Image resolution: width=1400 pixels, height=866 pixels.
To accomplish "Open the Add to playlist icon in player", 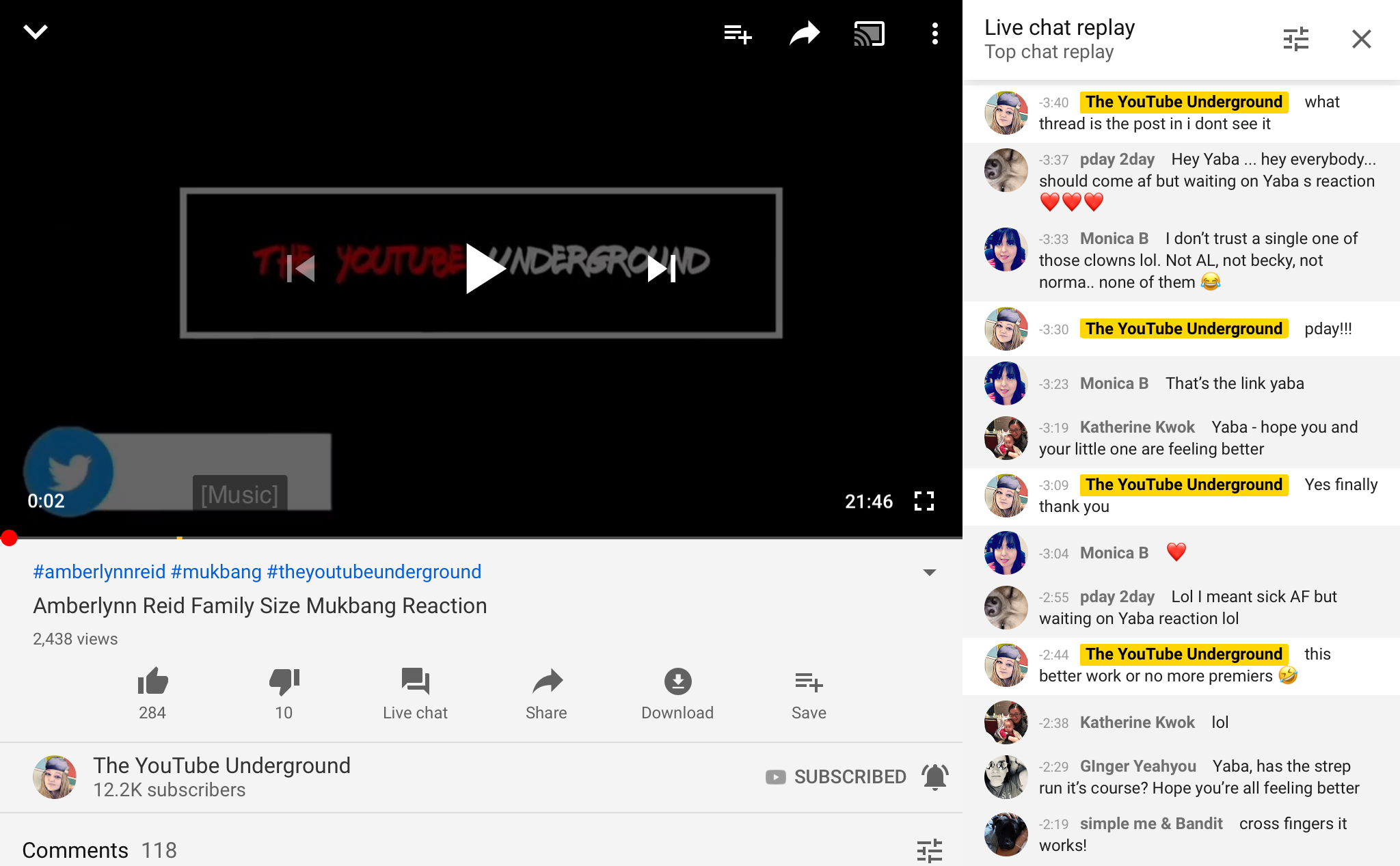I will (738, 33).
